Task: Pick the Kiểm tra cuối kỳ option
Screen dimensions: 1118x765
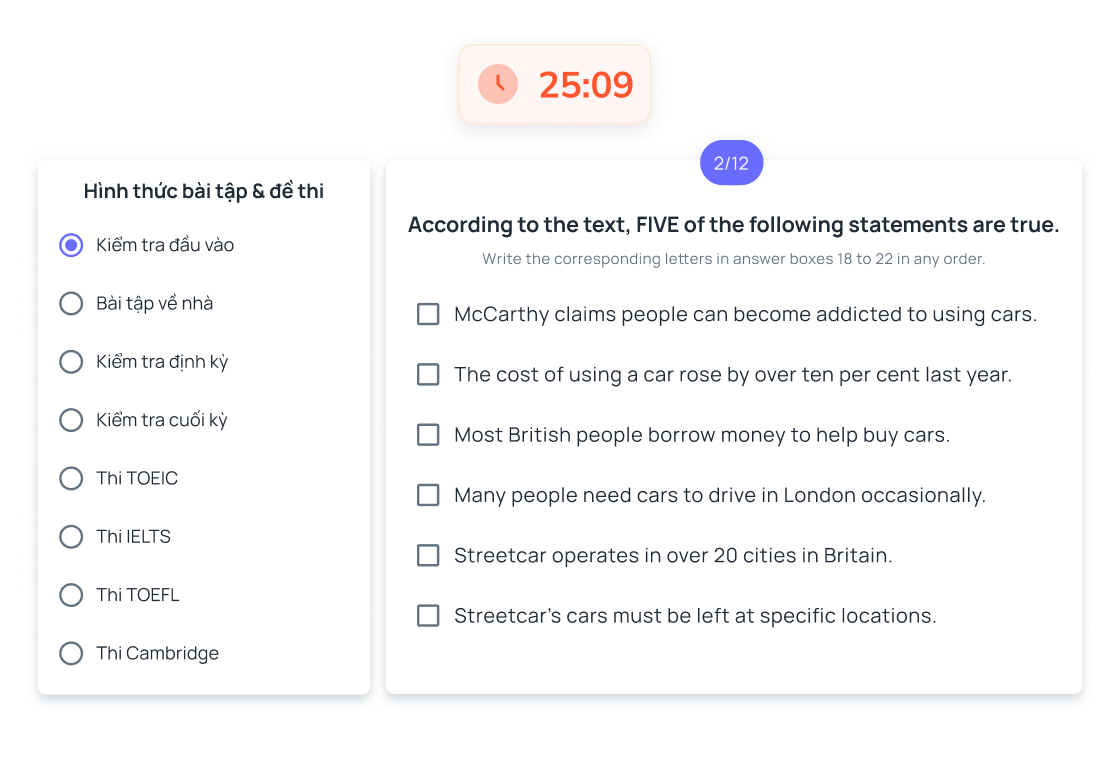Action: (x=71, y=420)
